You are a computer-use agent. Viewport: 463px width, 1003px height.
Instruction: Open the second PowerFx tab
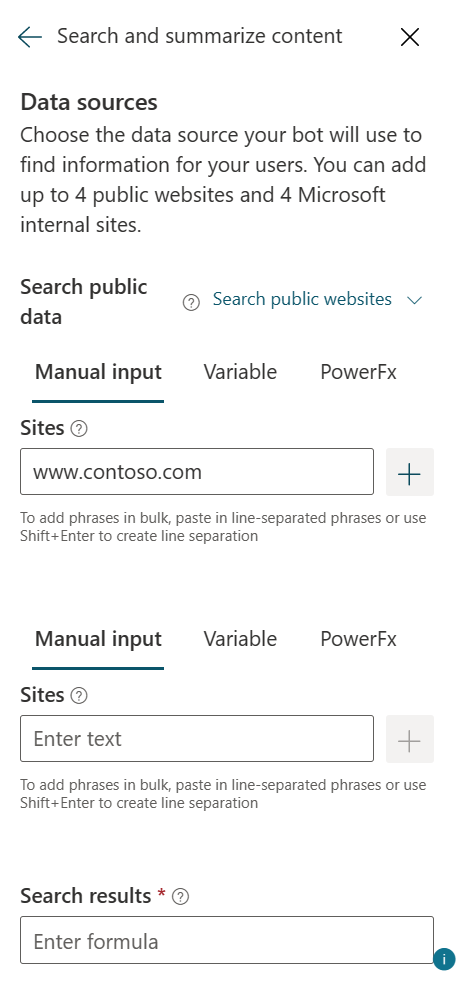click(359, 639)
